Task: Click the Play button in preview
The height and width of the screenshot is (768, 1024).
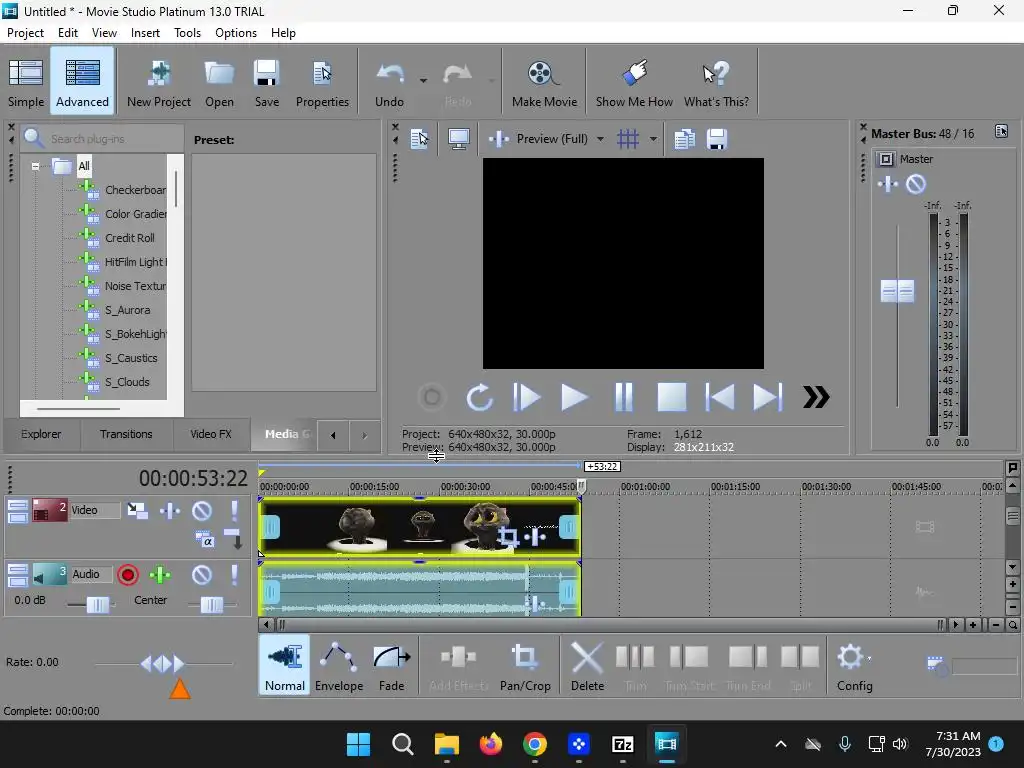Action: point(575,397)
